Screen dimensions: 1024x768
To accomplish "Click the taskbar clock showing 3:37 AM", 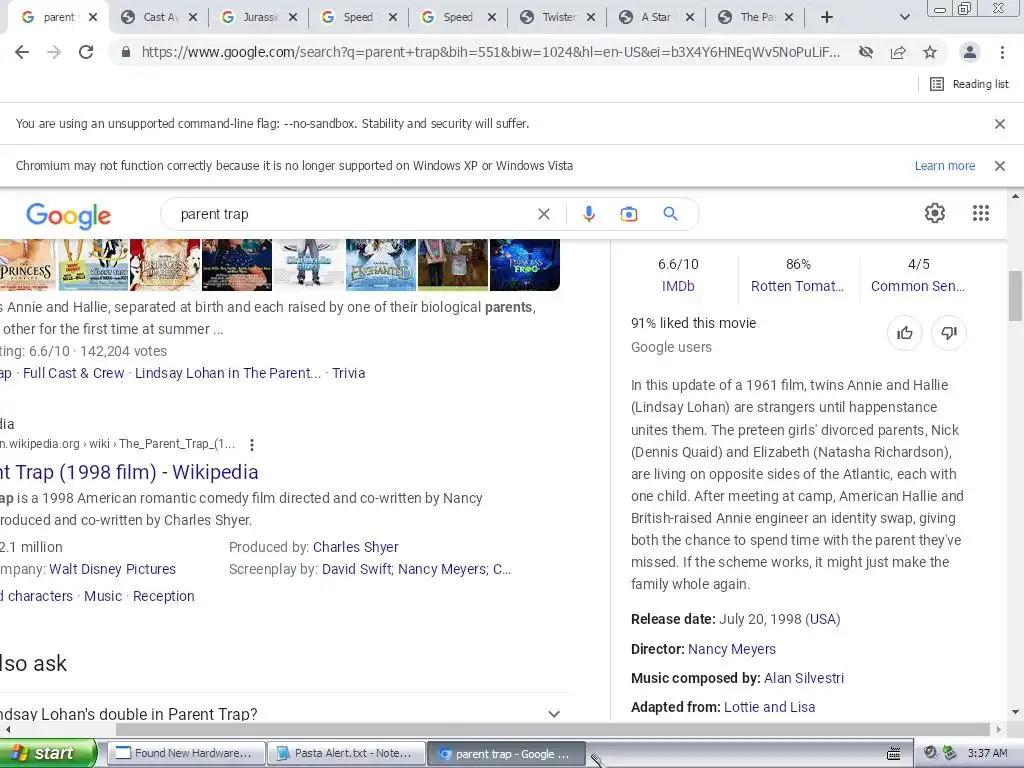I will (x=987, y=753).
